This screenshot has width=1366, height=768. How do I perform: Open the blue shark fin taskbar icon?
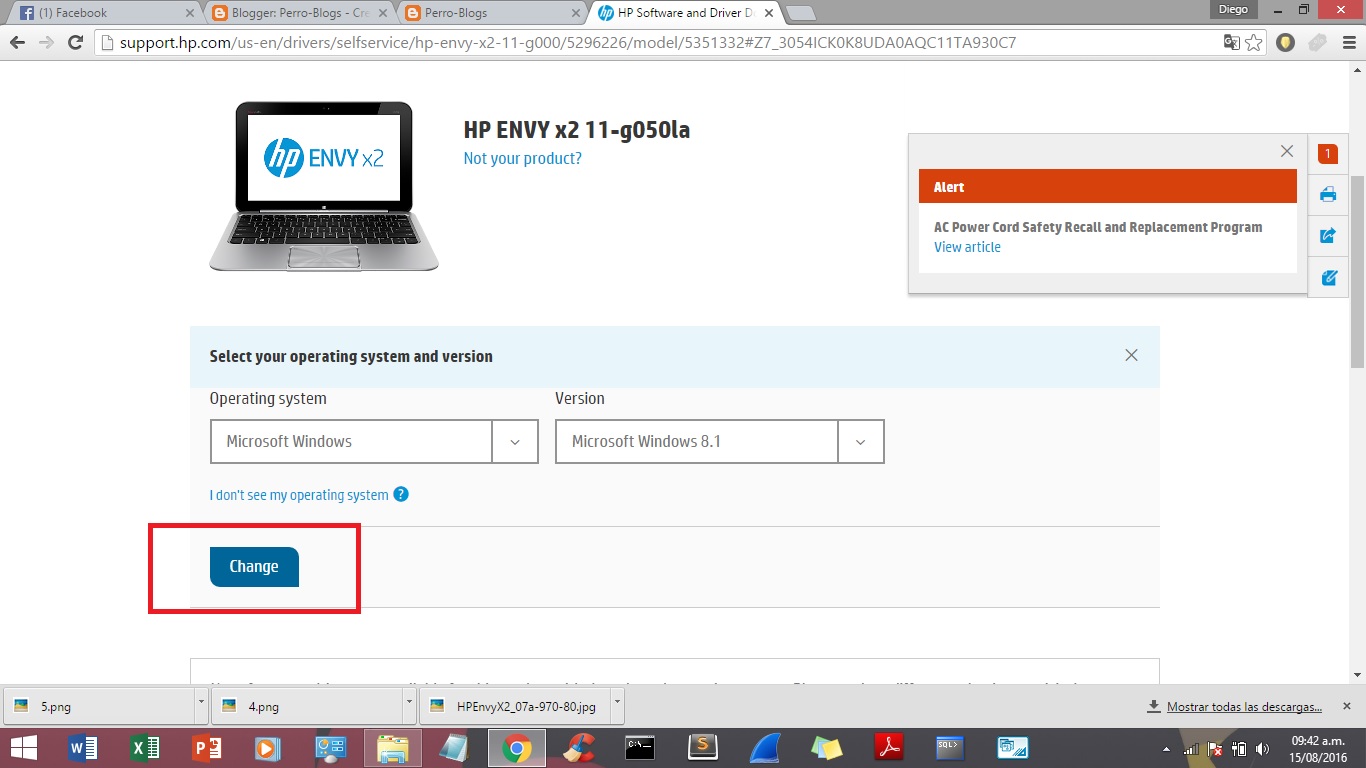(764, 748)
